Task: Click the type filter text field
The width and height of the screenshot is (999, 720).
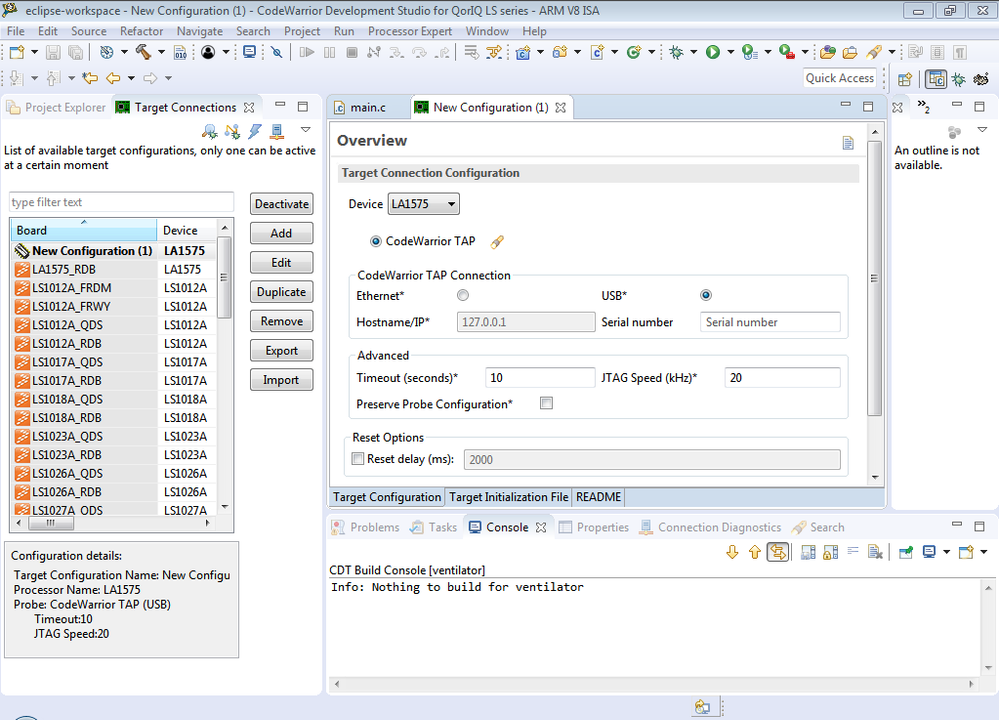Action: (x=122, y=202)
